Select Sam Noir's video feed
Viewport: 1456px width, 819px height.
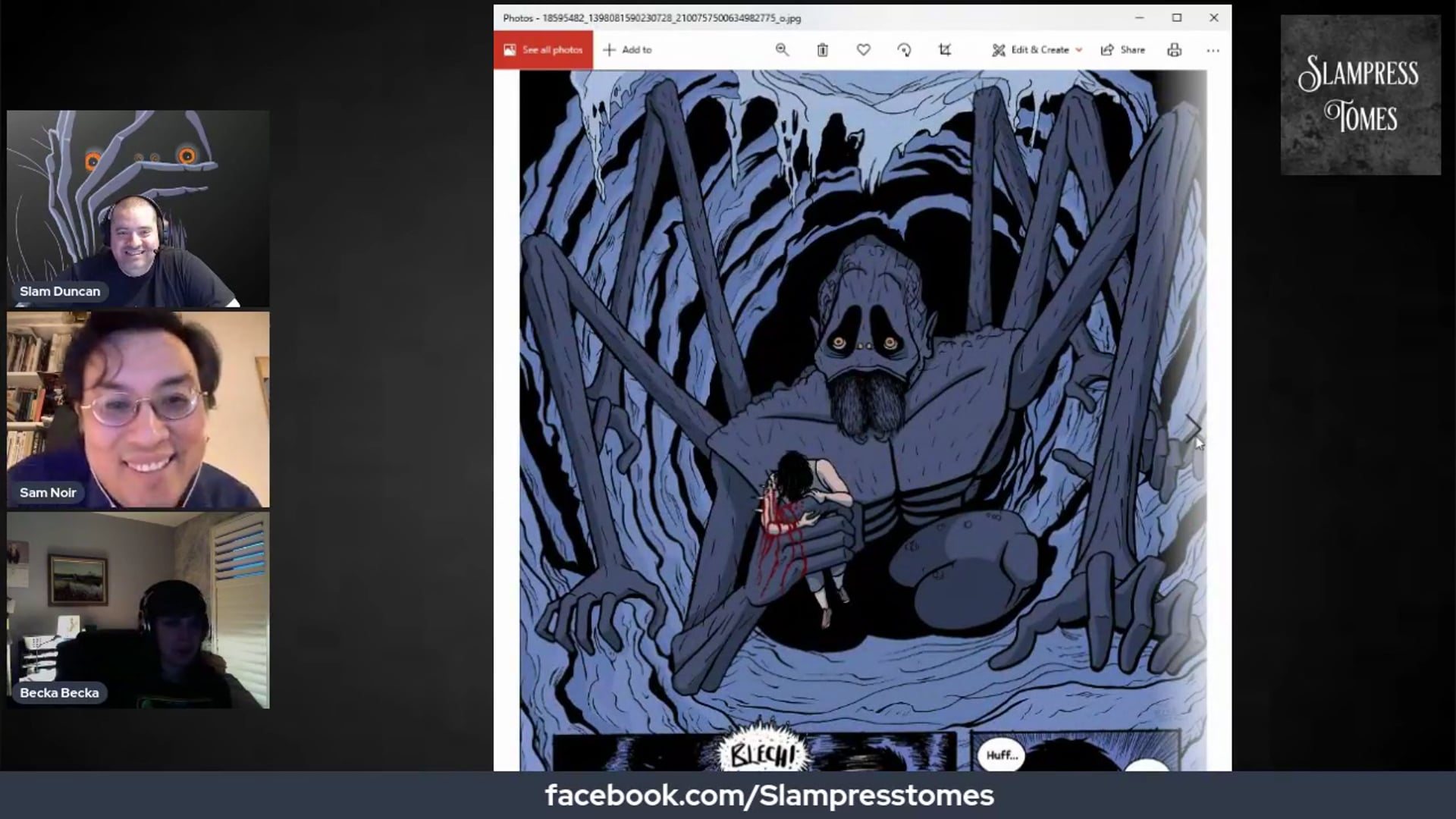[138, 409]
